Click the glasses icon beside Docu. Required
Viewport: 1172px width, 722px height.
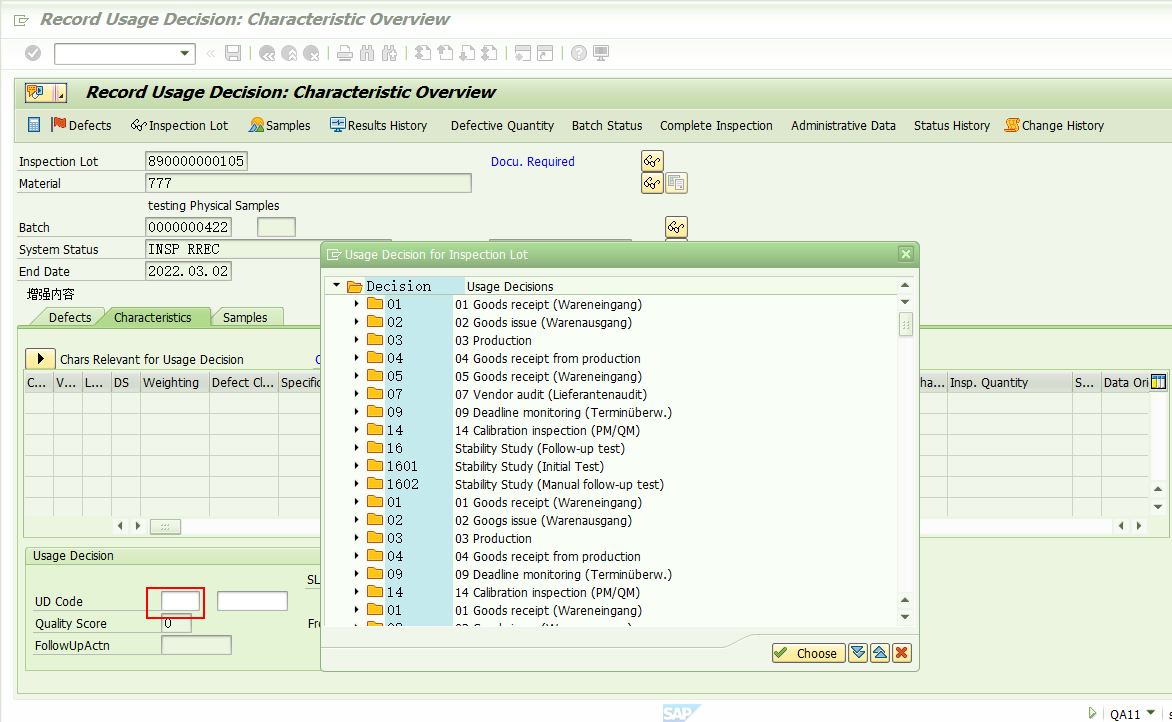point(652,161)
